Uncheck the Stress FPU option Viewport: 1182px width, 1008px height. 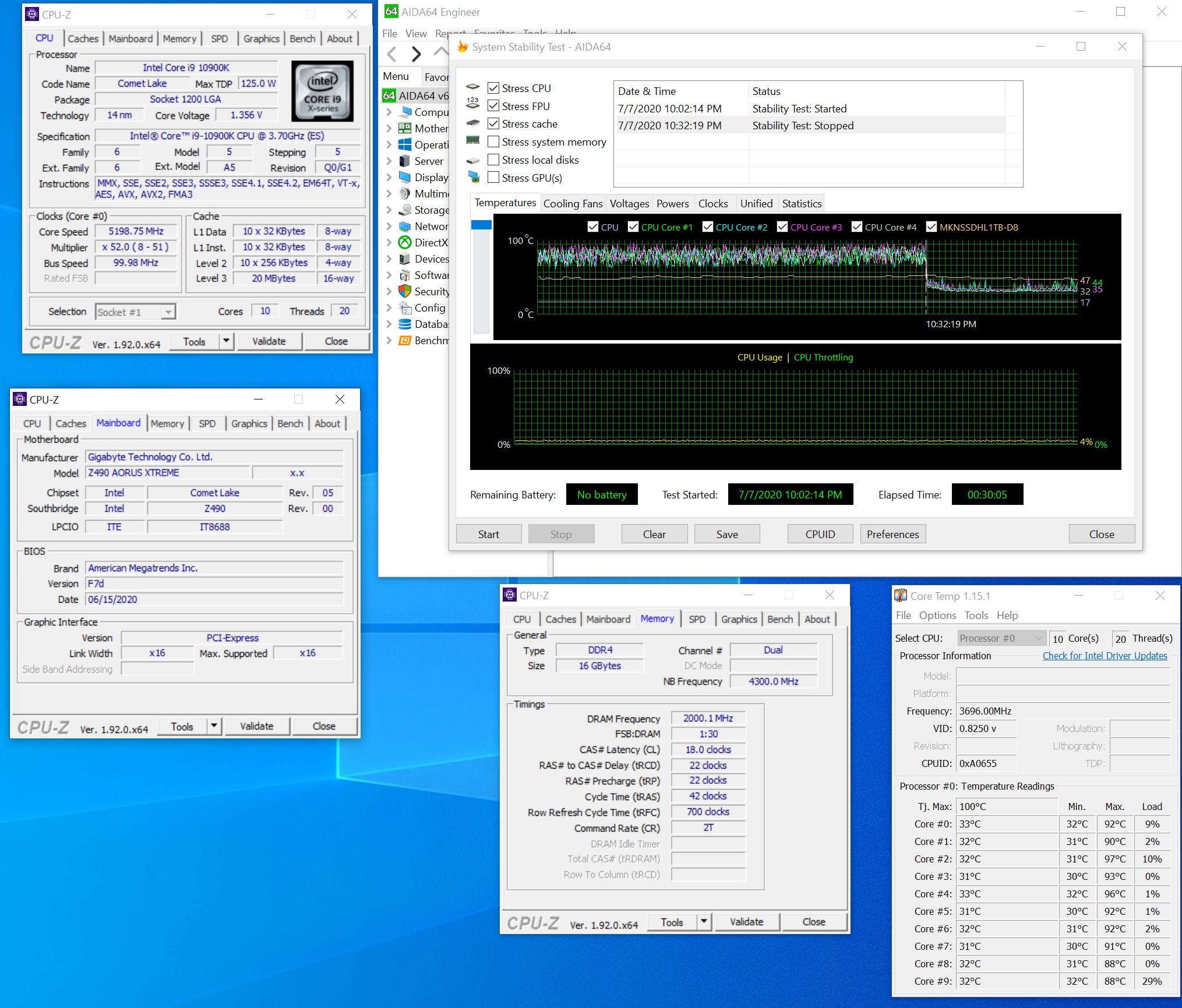tap(493, 106)
